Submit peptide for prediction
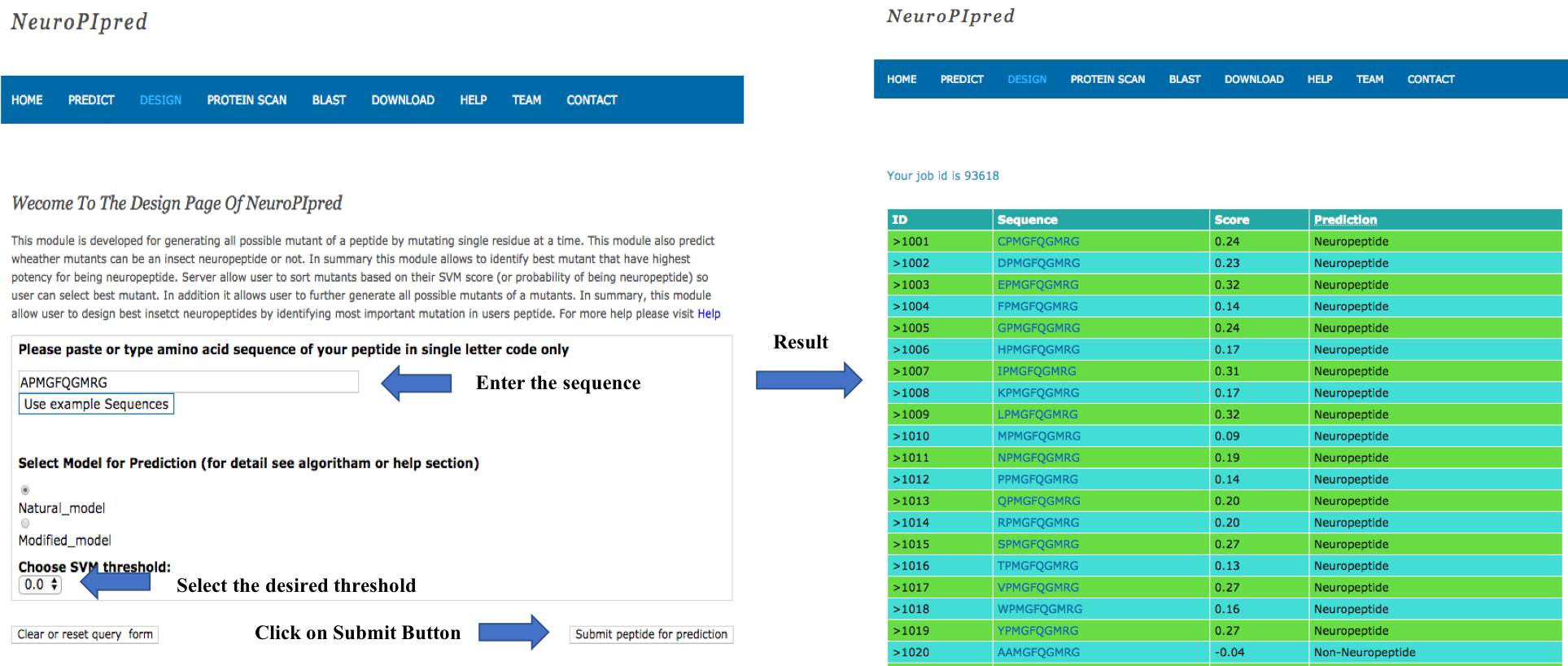Image resolution: width=1568 pixels, height=666 pixels. coord(651,634)
